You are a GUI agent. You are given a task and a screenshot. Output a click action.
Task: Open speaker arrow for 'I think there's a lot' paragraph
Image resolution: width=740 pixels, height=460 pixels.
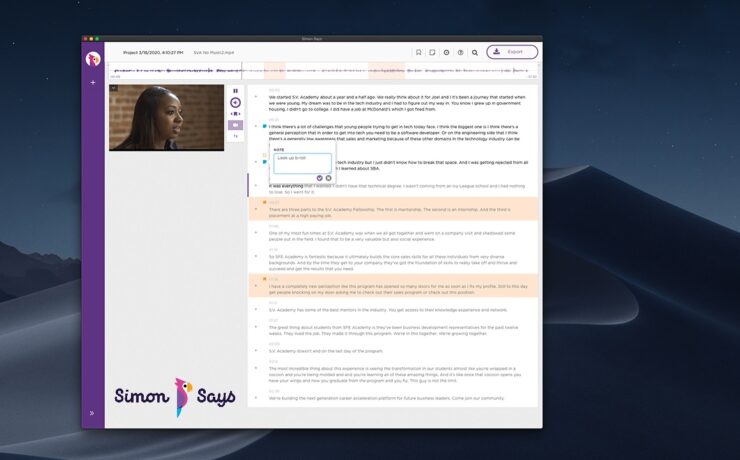tap(256, 126)
